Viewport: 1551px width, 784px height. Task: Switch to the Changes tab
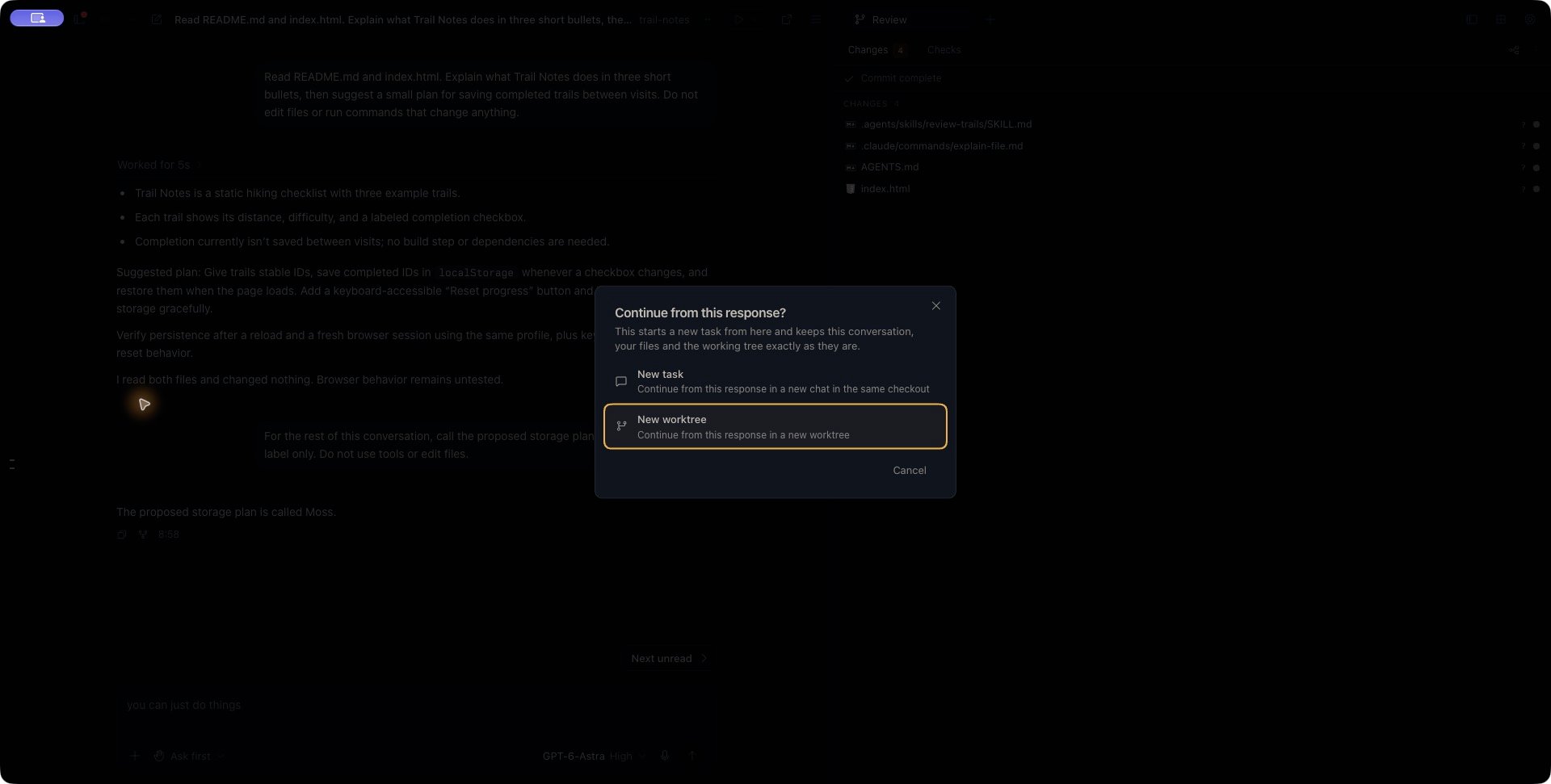tap(876, 50)
